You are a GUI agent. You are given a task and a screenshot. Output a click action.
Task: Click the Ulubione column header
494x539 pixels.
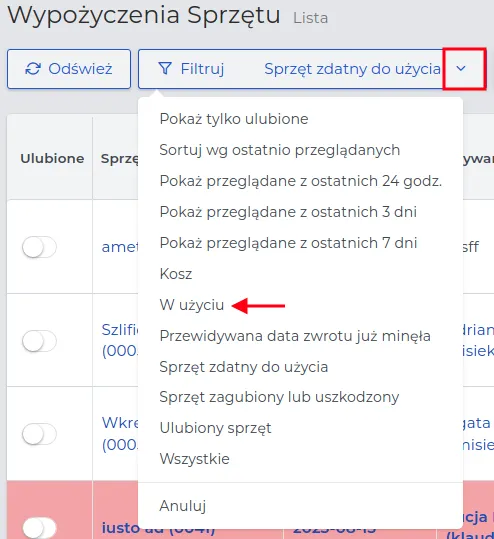tap(52, 158)
